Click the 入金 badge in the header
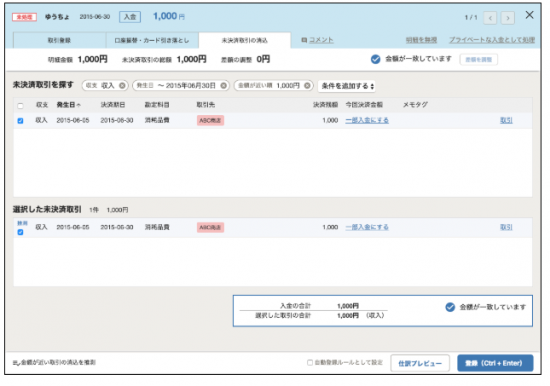The height and width of the screenshot is (386, 550). [130, 17]
